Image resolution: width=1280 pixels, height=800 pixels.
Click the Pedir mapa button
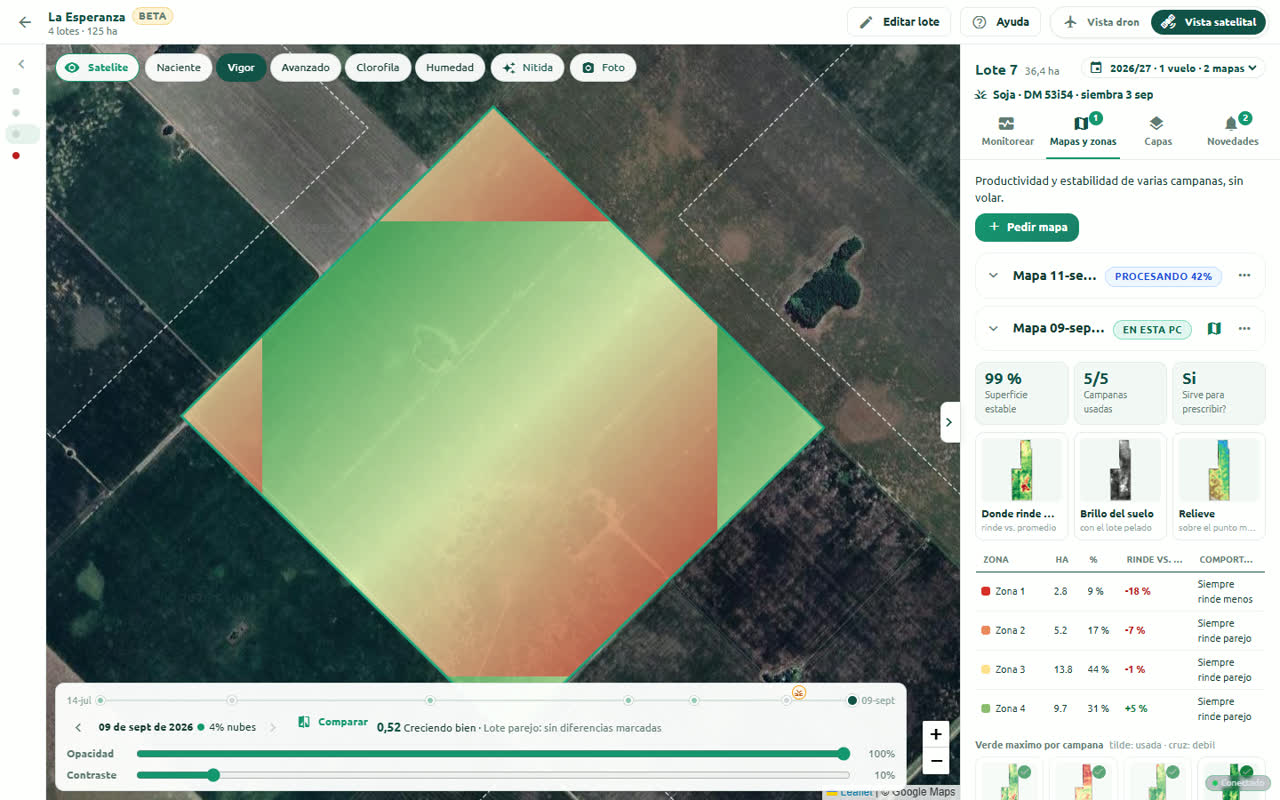point(1027,227)
